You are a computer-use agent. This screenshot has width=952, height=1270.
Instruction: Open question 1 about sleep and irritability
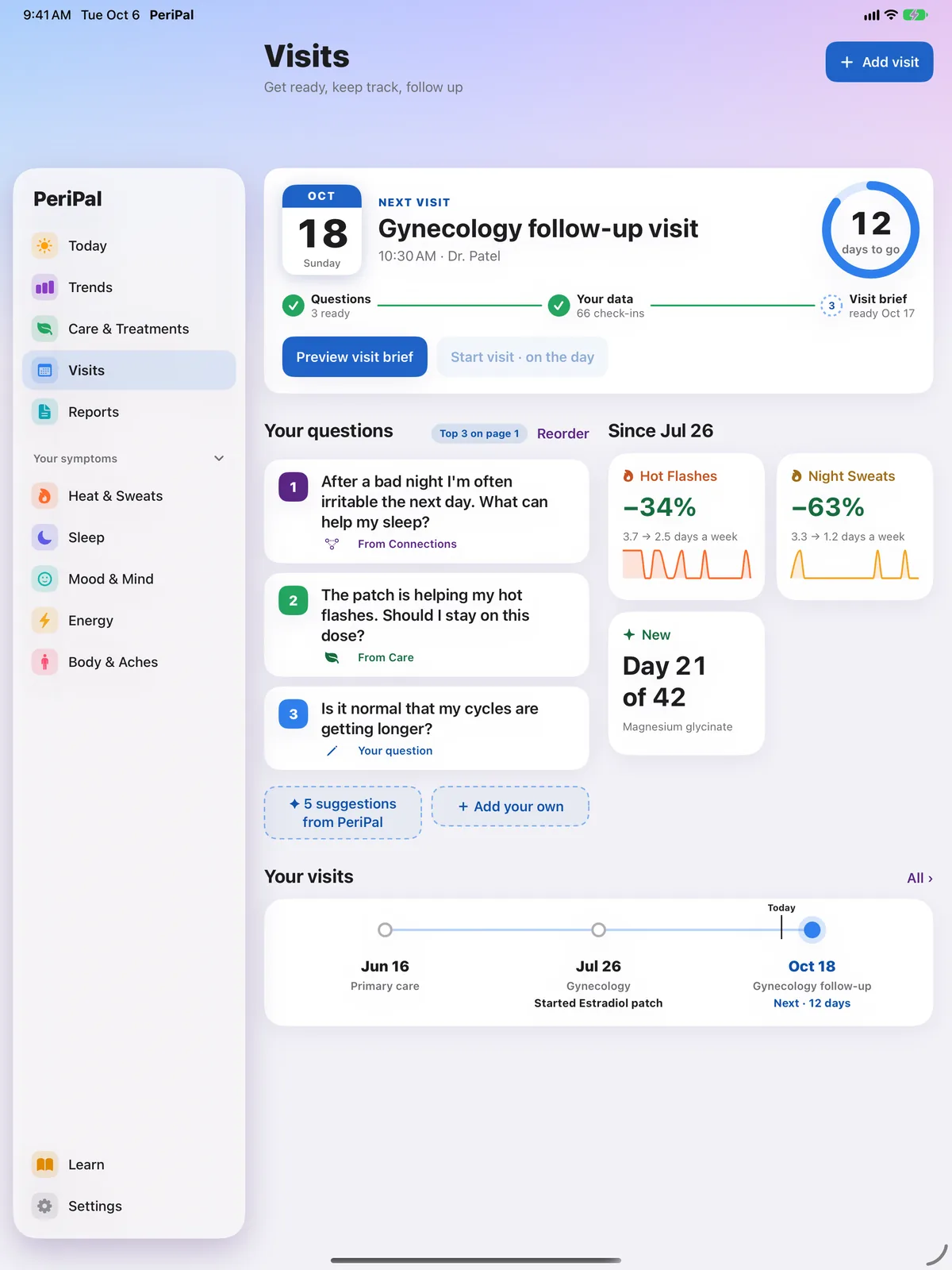pyautogui.click(x=427, y=511)
